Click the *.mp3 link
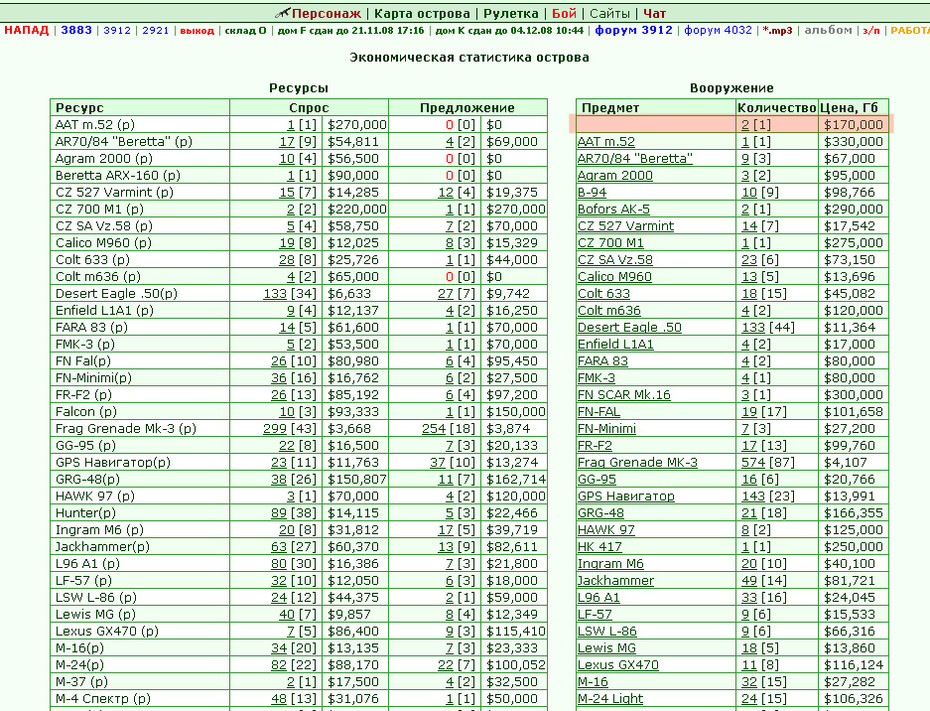The height and width of the screenshot is (711, 930). coord(778,31)
